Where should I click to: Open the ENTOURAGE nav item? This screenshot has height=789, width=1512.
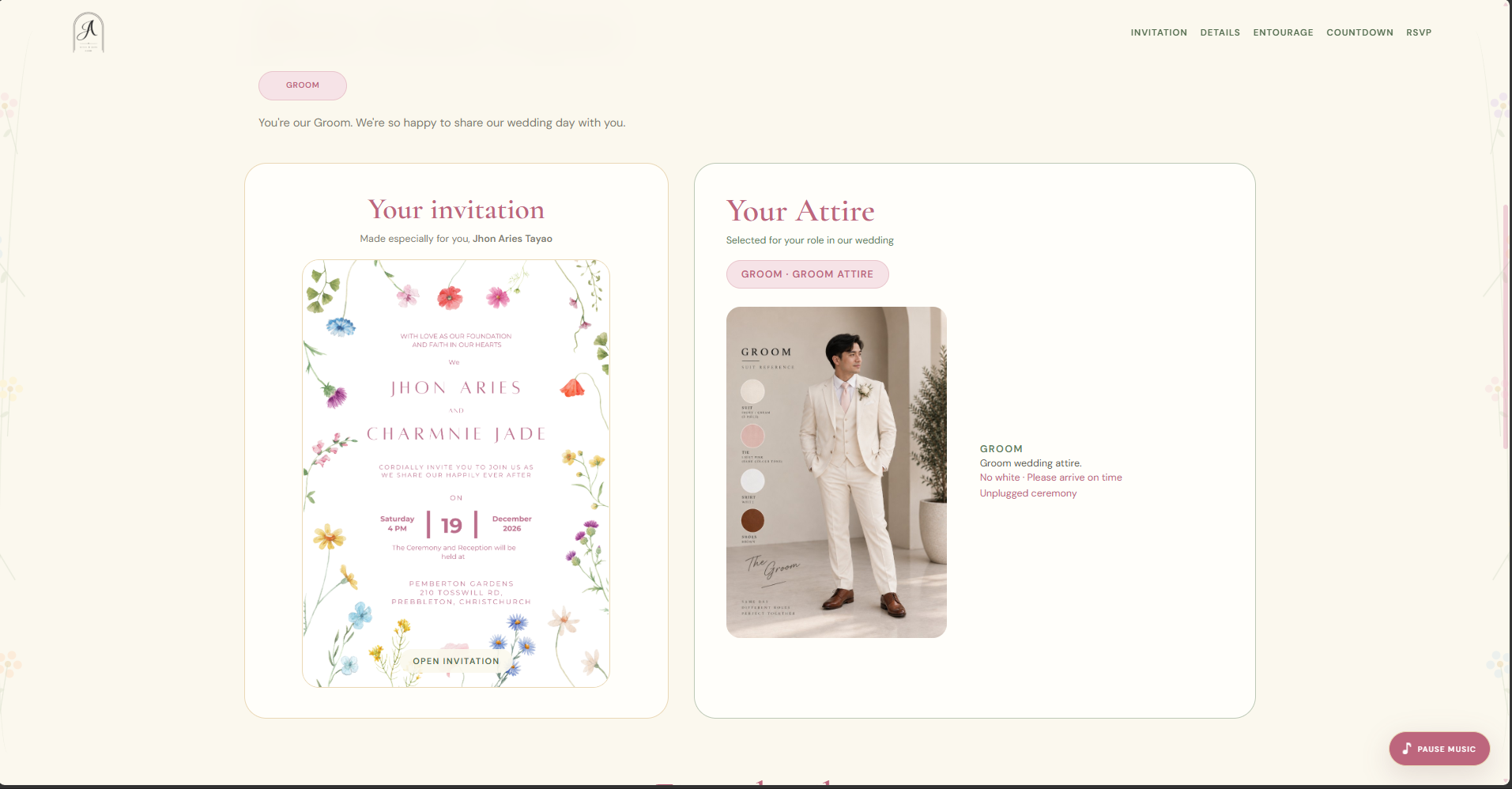point(1283,32)
